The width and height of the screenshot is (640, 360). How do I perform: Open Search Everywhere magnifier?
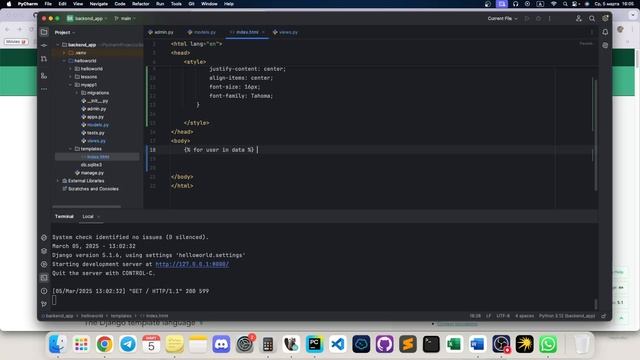[592, 18]
